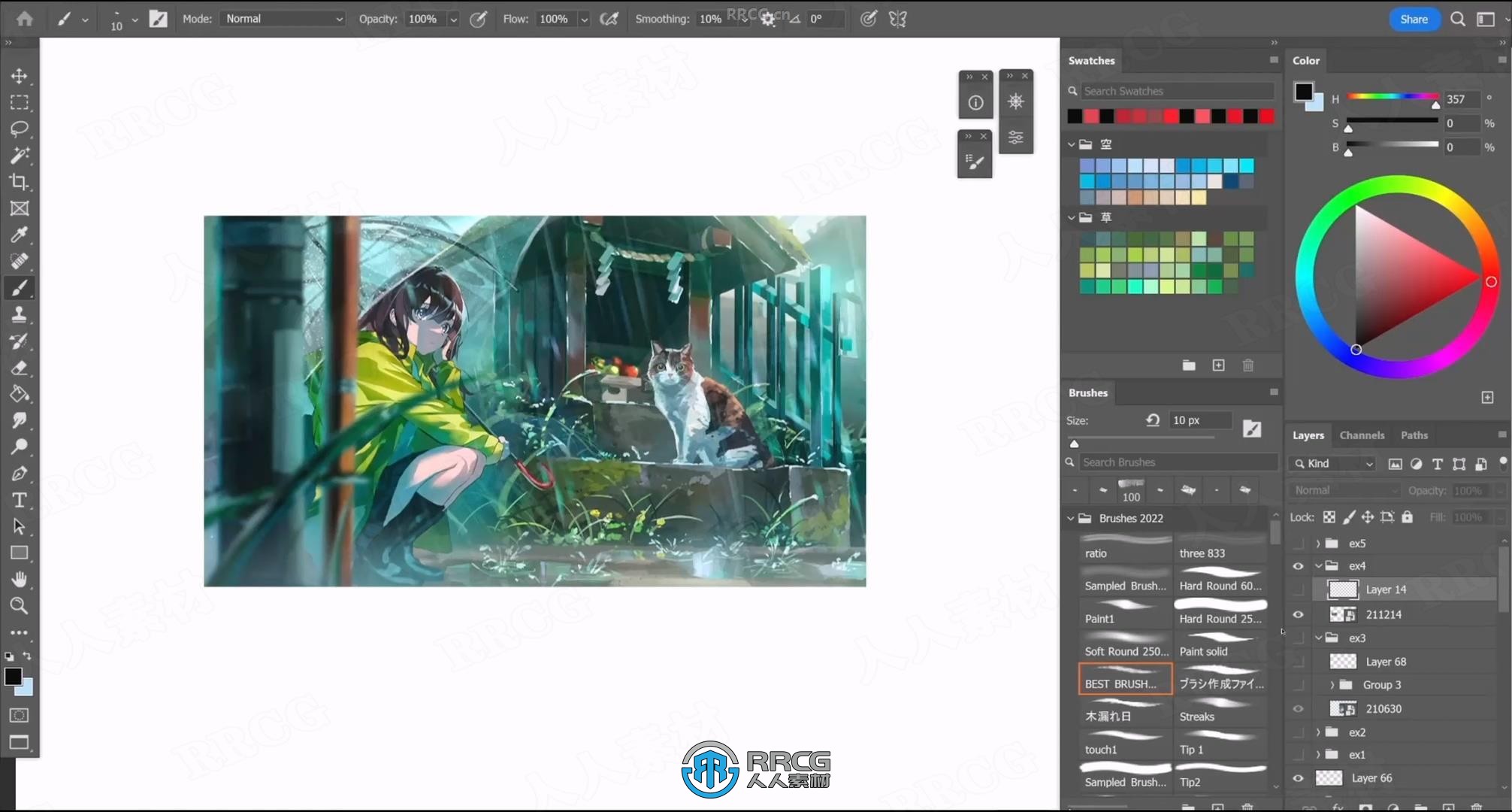This screenshot has width=1512, height=812.
Task: Toggle visibility of the ex4 group
Action: coord(1298,566)
